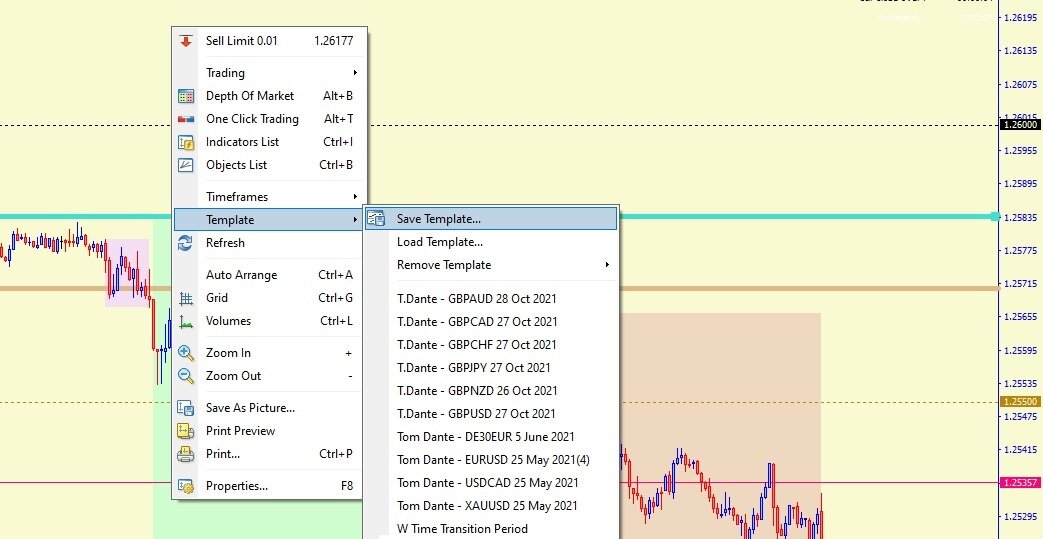
Task: Toggle Auto Arrange menu entry
Action: click(269, 275)
